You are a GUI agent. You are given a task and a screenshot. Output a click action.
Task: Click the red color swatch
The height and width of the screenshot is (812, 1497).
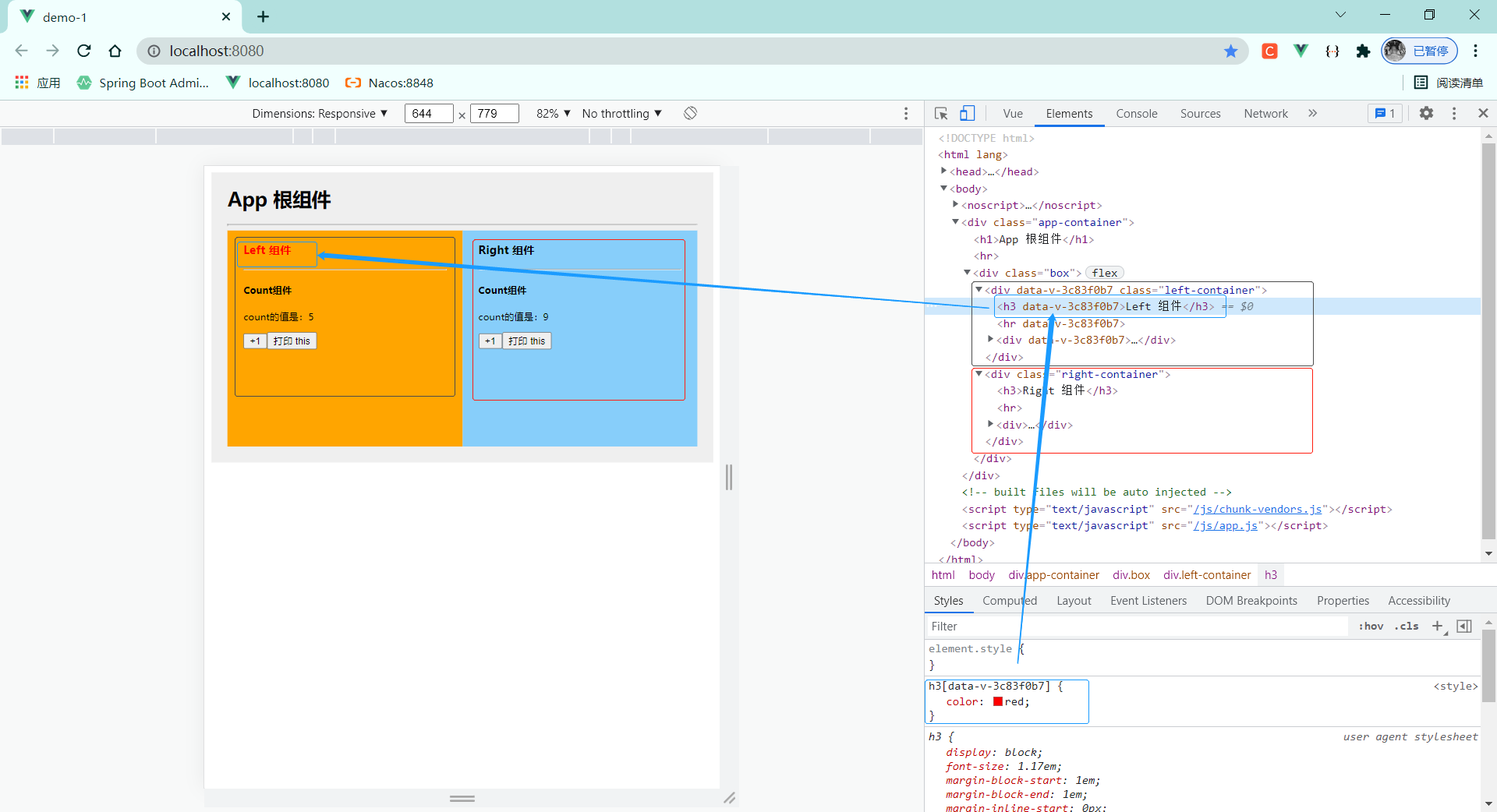pos(998,702)
